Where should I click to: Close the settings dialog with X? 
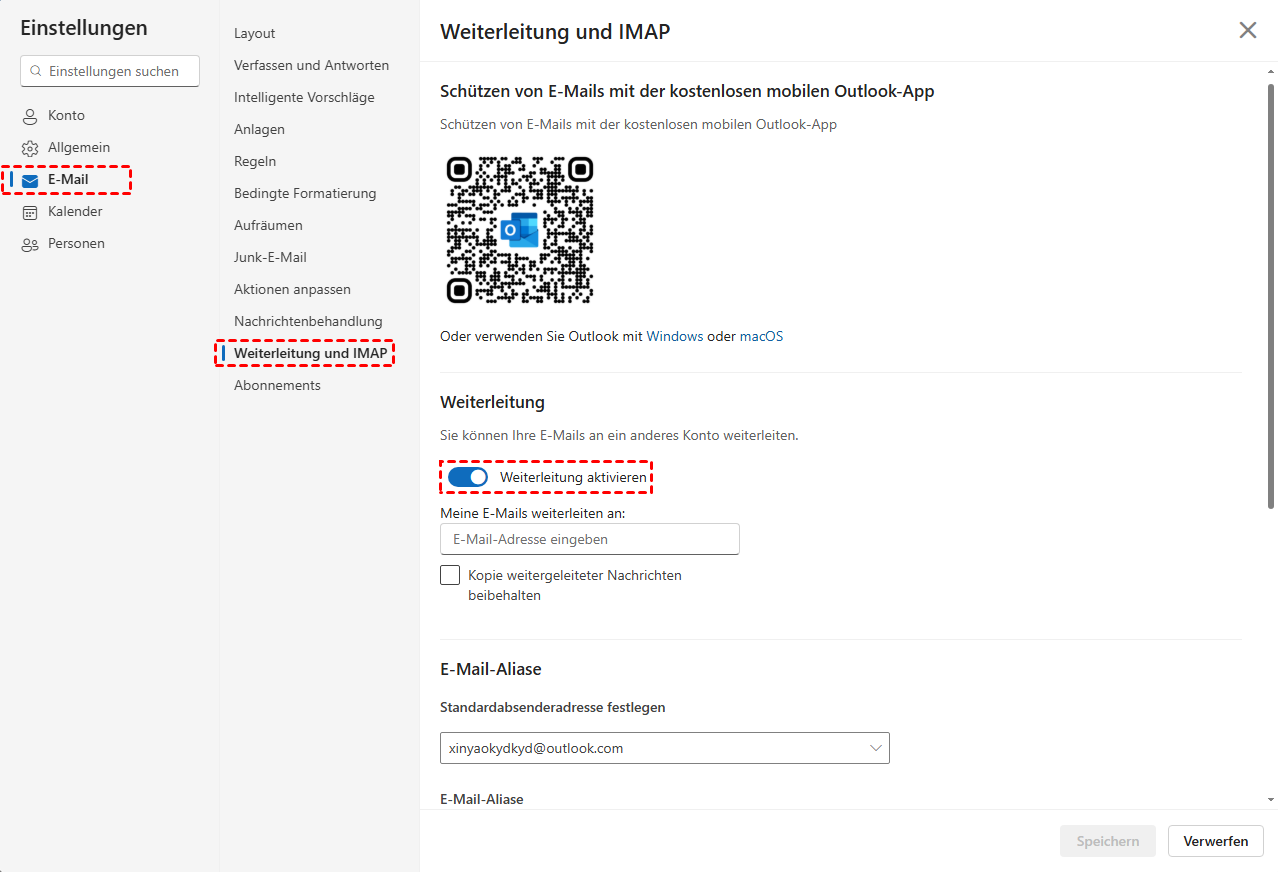tap(1248, 30)
